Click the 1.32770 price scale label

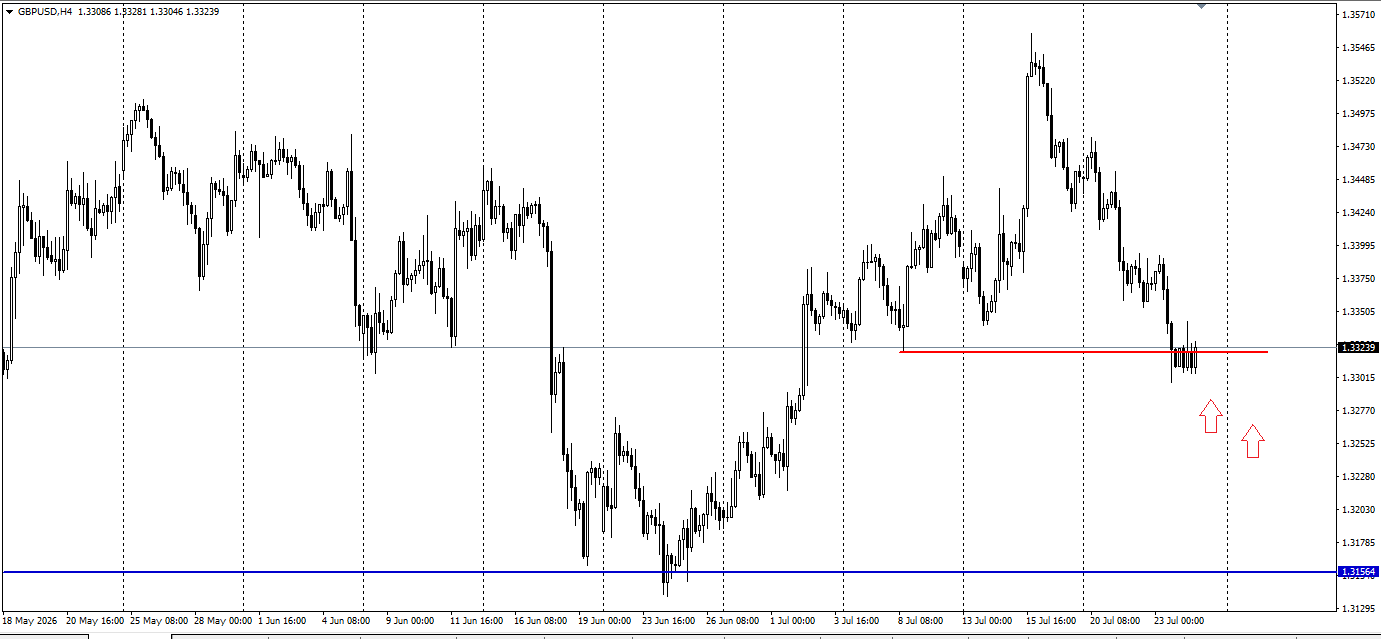[x=1358, y=411]
